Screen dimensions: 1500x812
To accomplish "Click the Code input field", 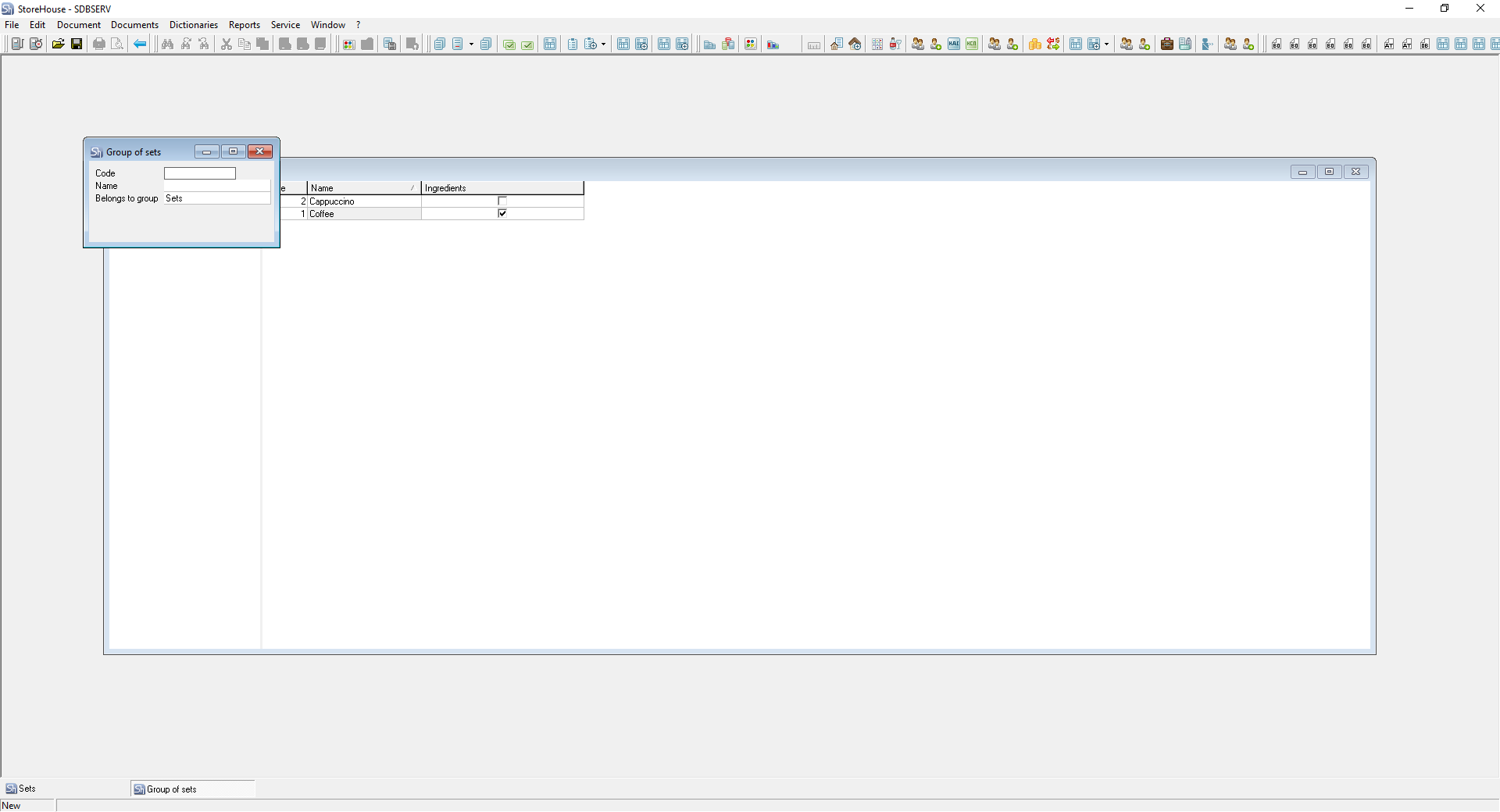I will tap(199, 173).
